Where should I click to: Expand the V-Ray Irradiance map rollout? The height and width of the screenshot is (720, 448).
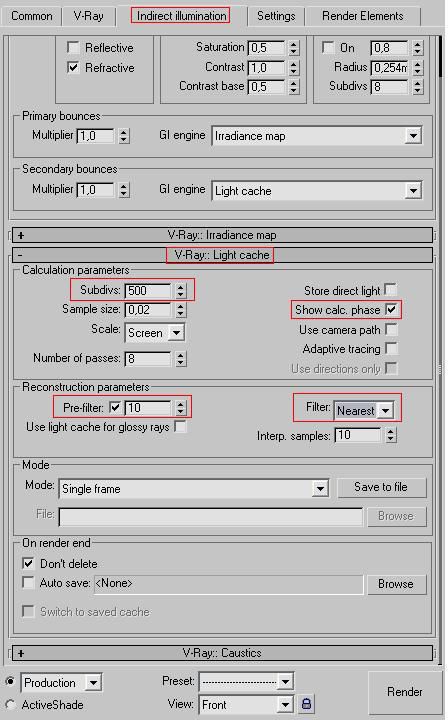(222, 235)
